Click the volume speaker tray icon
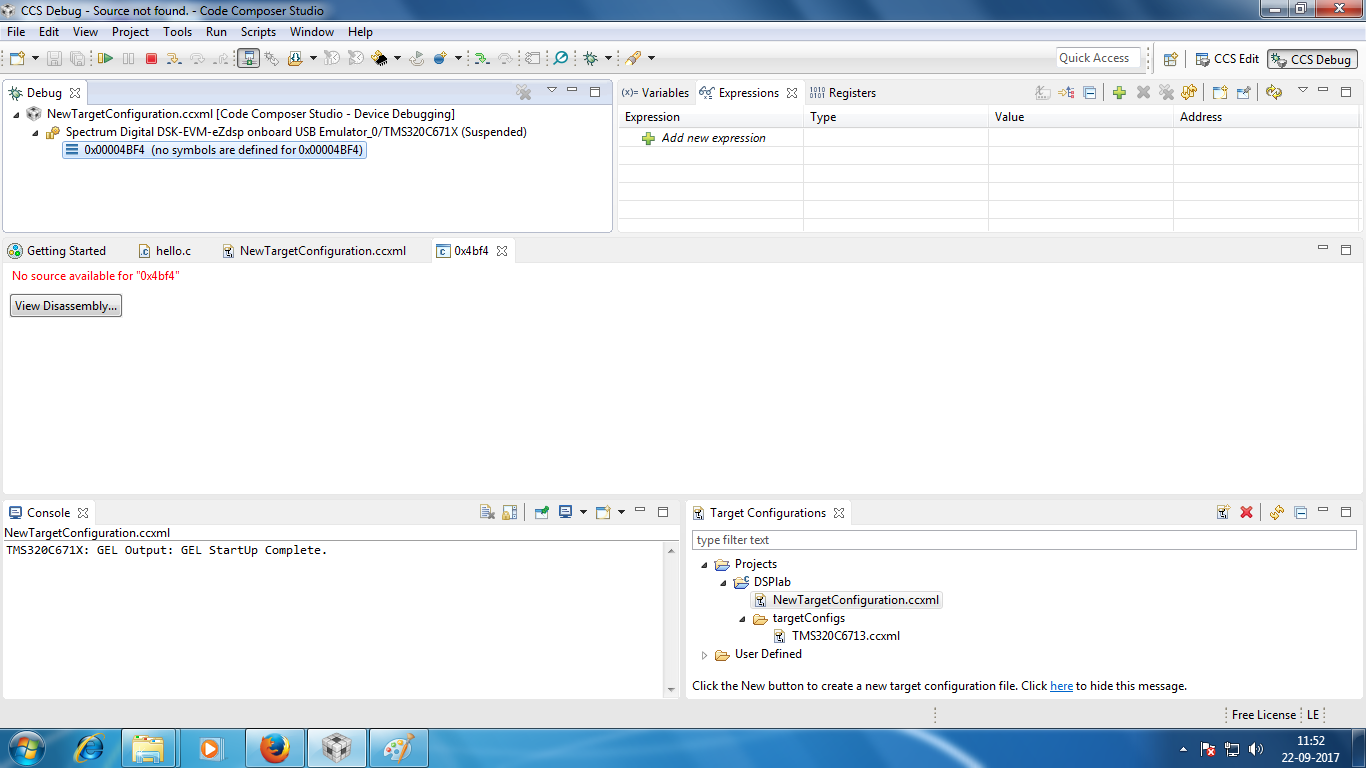The image size is (1366, 768). click(1256, 749)
